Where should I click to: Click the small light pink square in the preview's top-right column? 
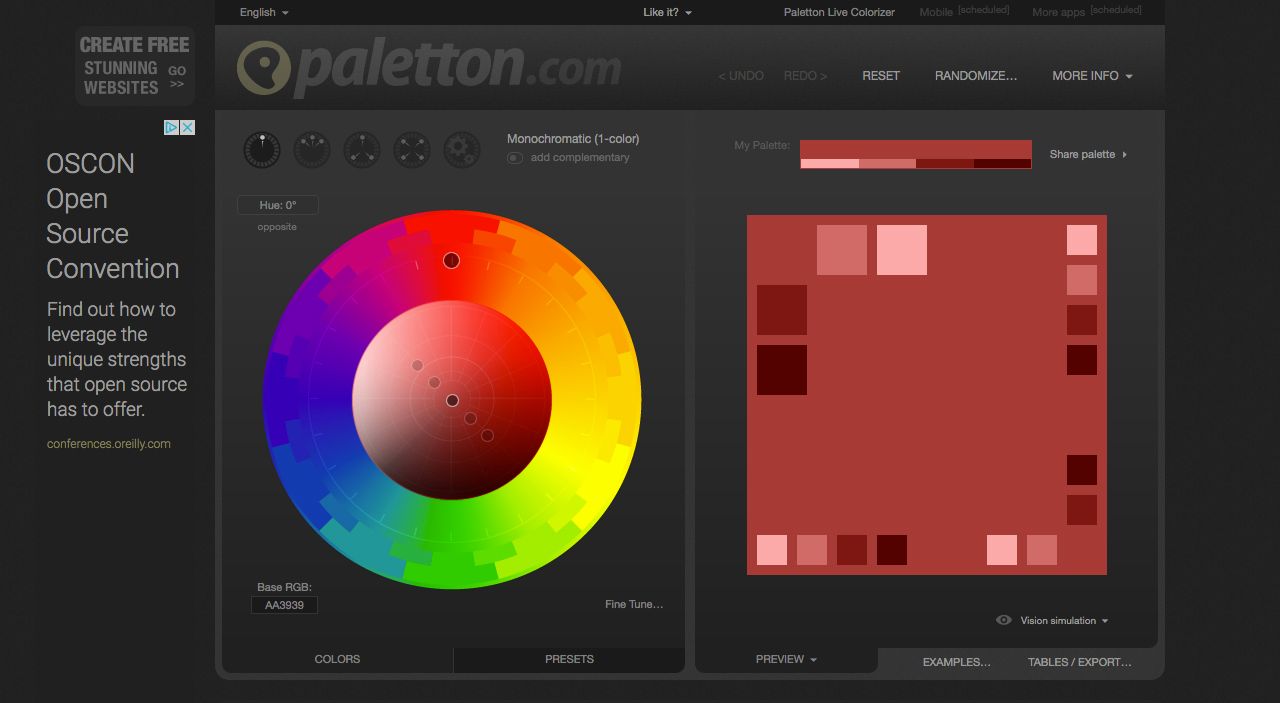[x=1082, y=240]
